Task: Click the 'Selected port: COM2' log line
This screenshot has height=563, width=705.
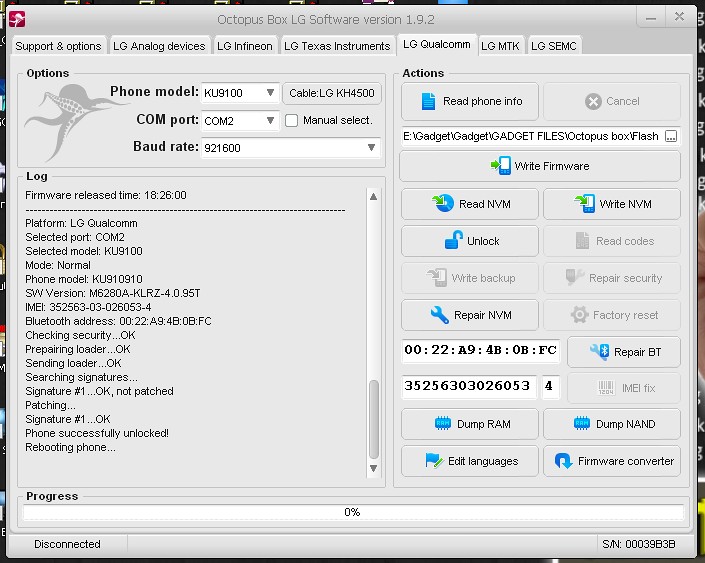Action: click(75, 237)
